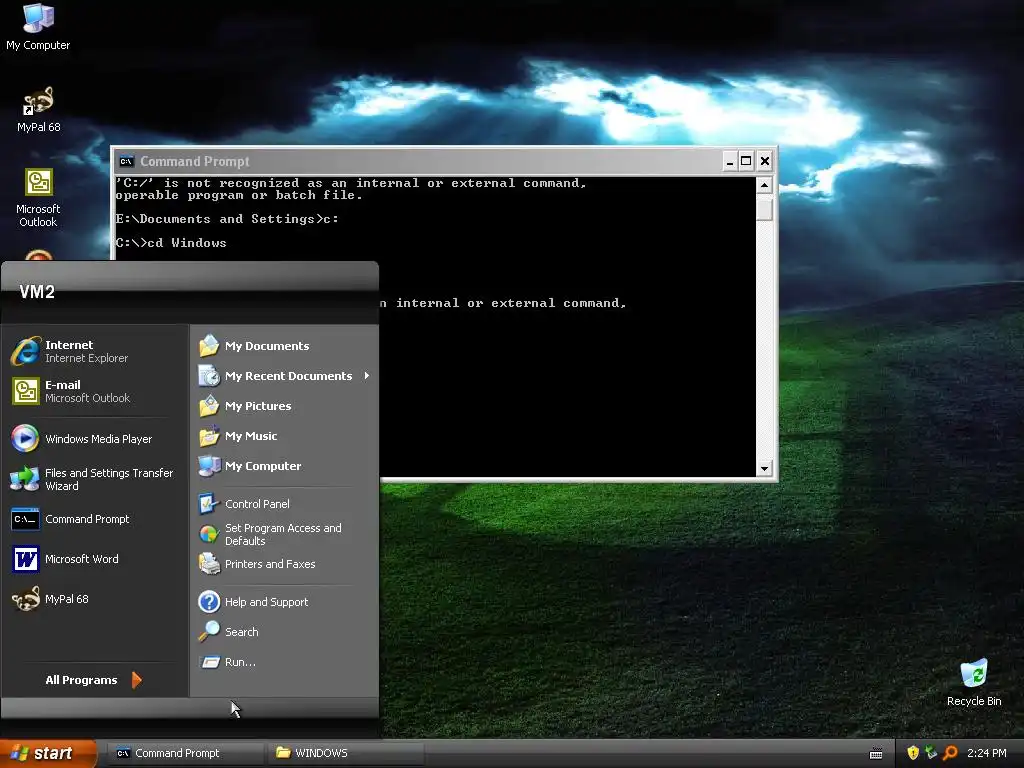Open the Run... dialog

[x=284, y=662]
